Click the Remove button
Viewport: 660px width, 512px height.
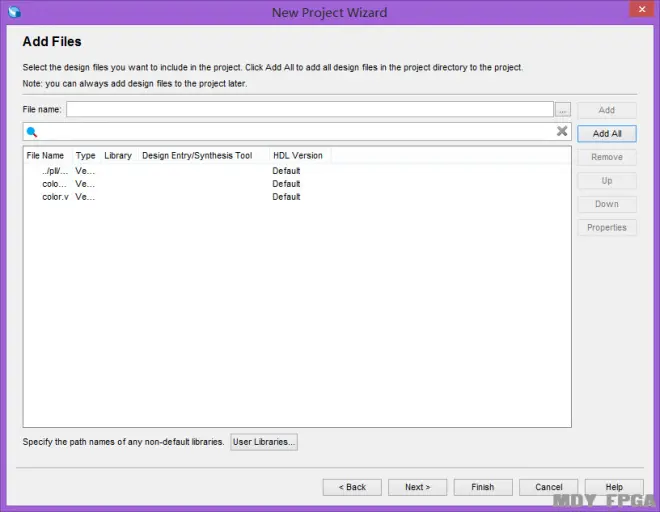pyautogui.click(x=607, y=157)
